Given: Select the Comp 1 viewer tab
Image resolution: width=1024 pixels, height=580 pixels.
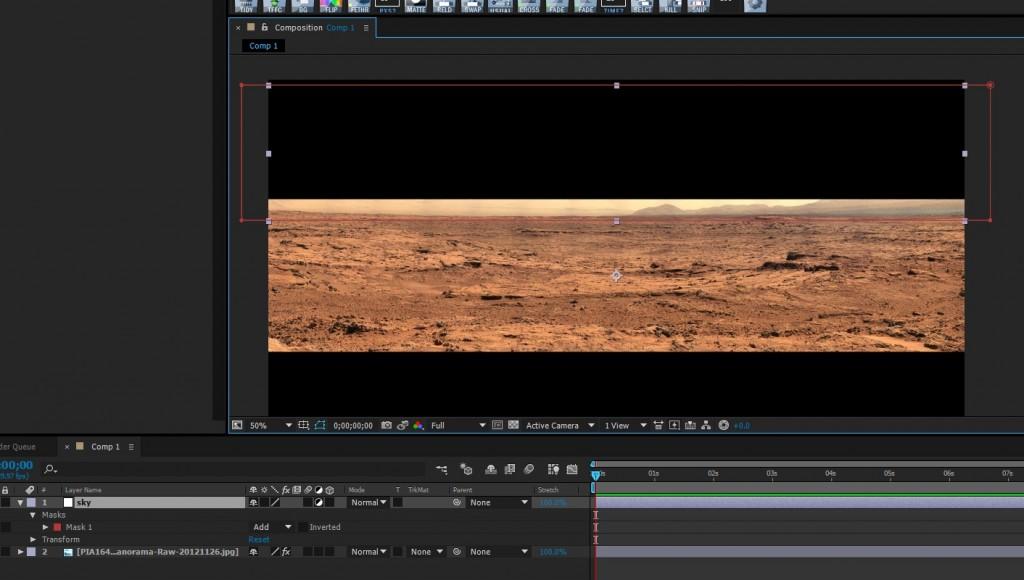Looking at the screenshot, I should [263, 46].
